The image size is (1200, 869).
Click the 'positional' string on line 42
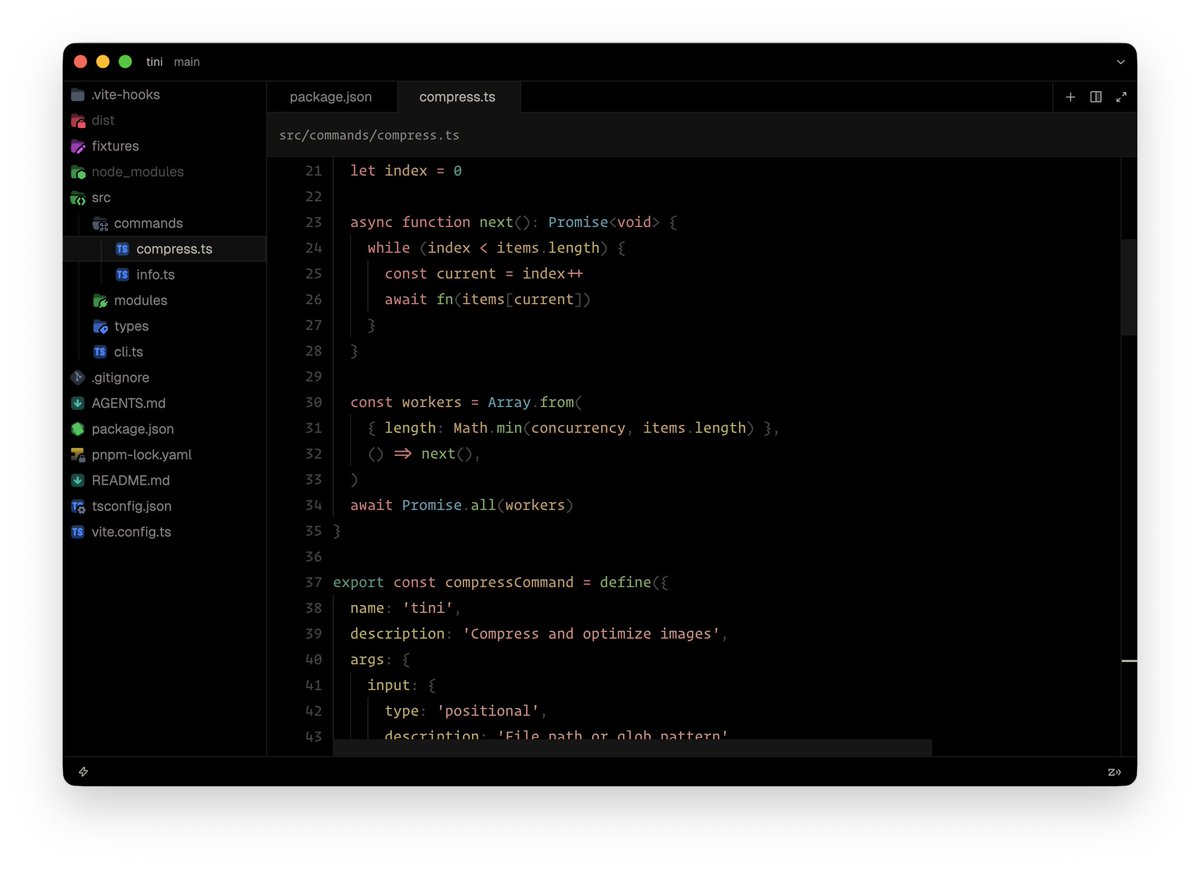(488, 711)
